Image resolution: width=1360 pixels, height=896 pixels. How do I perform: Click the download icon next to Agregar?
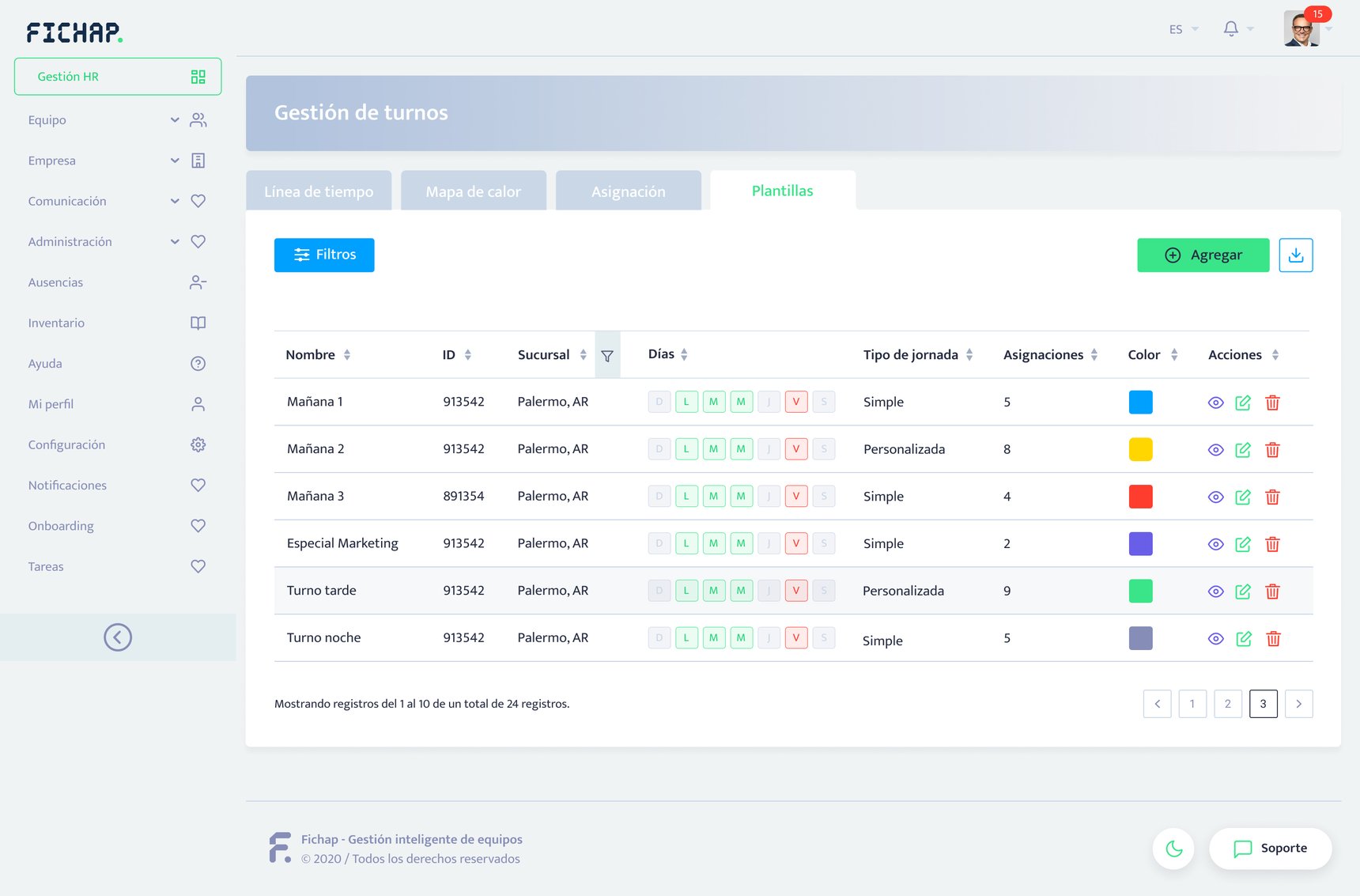point(1295,255)
